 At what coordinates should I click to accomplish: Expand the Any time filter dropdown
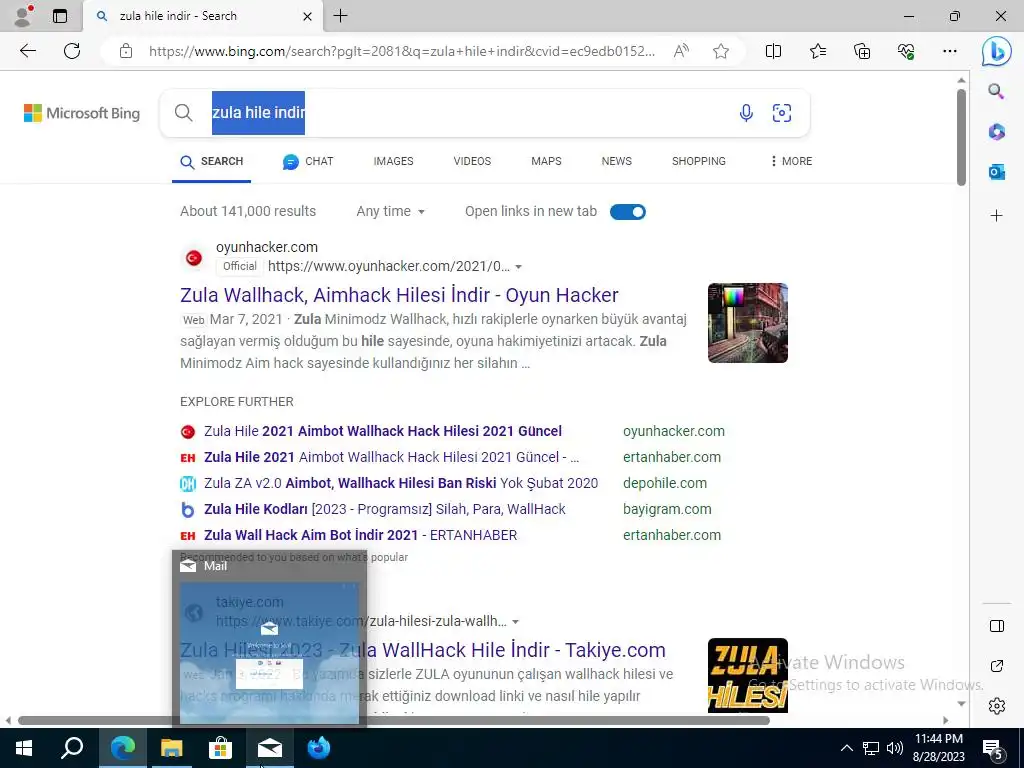tap(391, 212)
